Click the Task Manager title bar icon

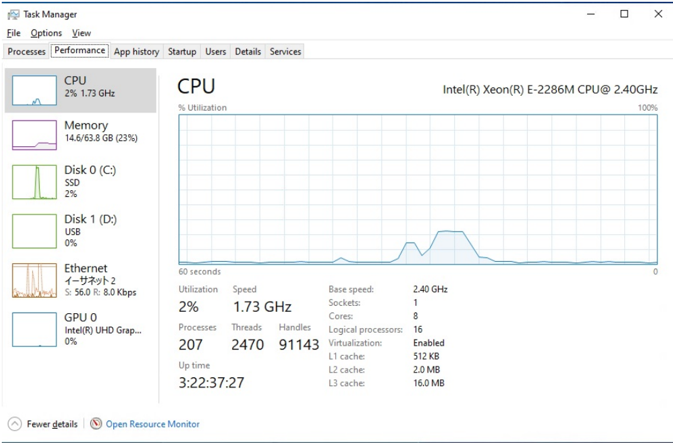point(13,15)
